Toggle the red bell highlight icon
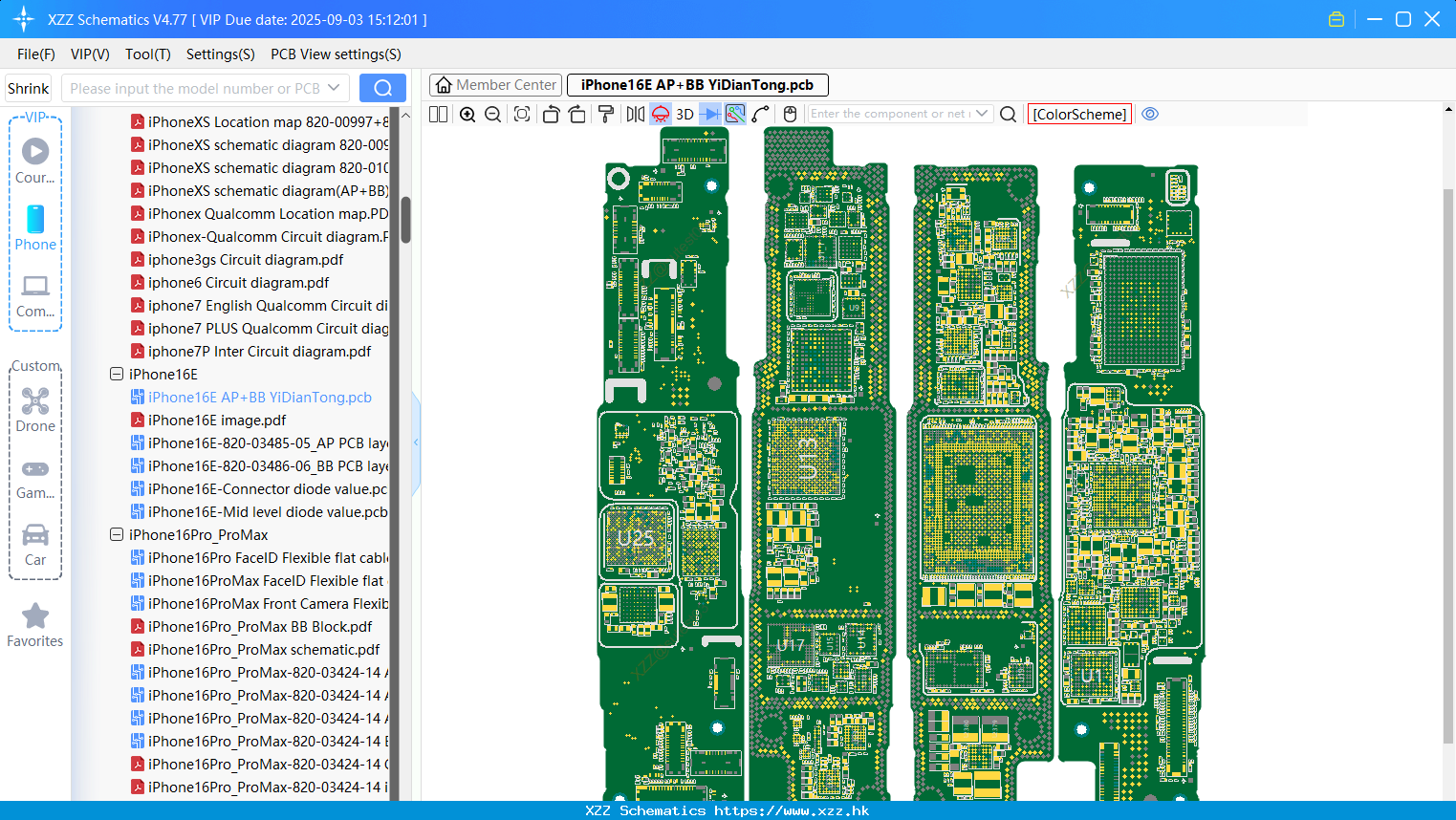The width and height of the screenshot is (1456, 820). tap(661, 114)
